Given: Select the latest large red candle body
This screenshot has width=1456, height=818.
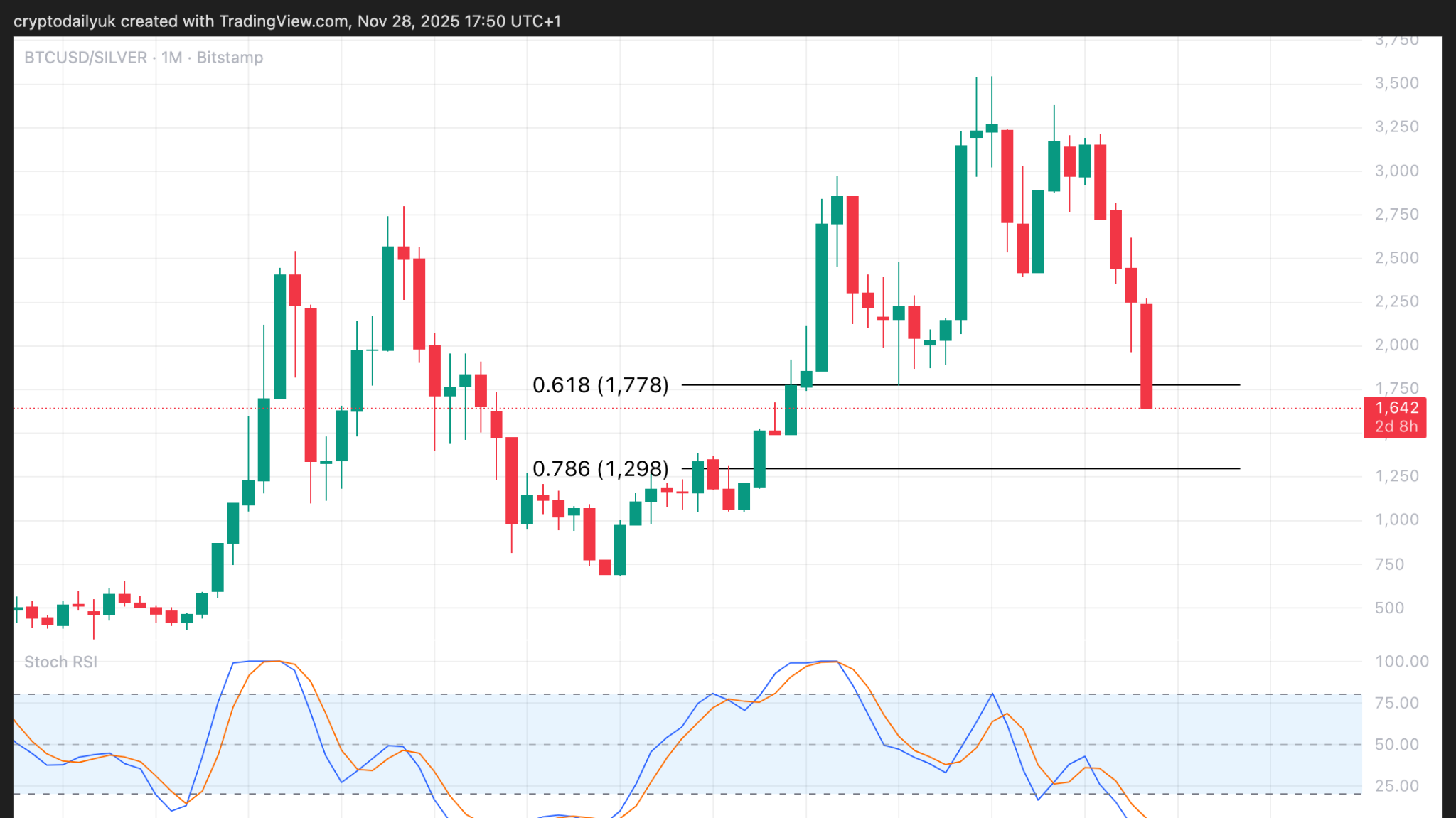Looking at the screenshot, I should 1146,355.
